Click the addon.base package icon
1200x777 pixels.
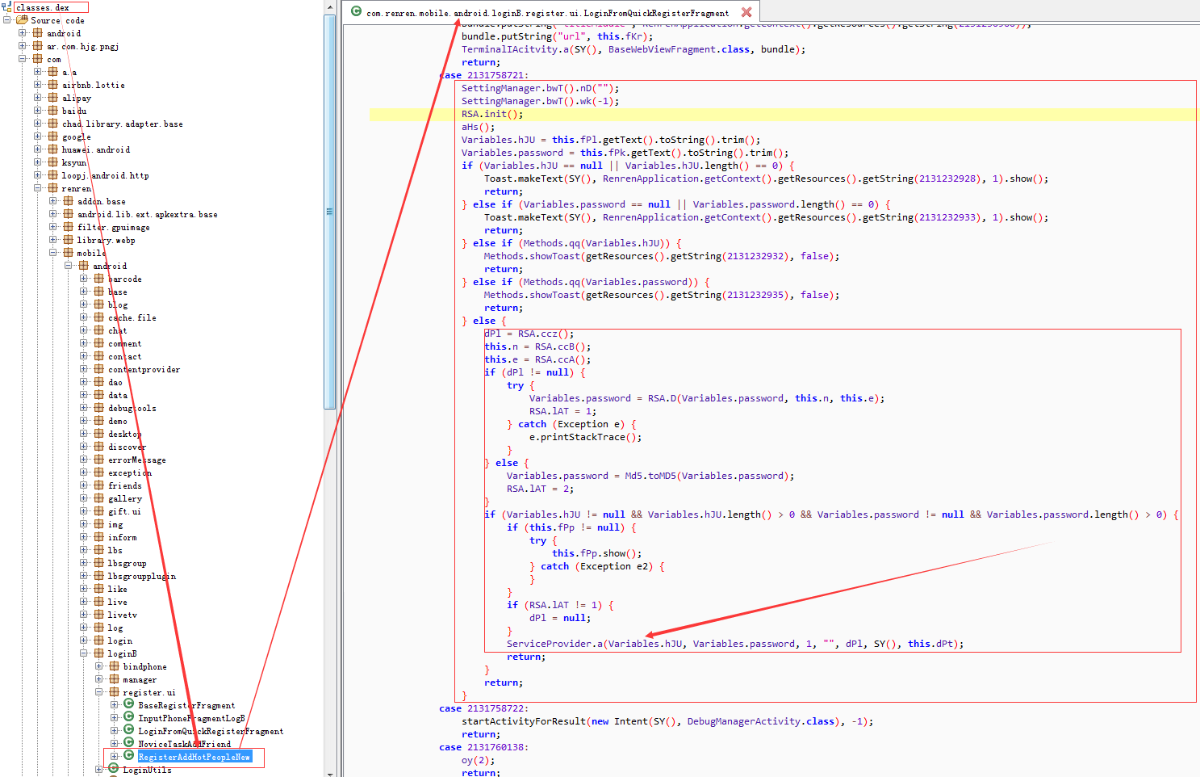[x=68, y=202]
